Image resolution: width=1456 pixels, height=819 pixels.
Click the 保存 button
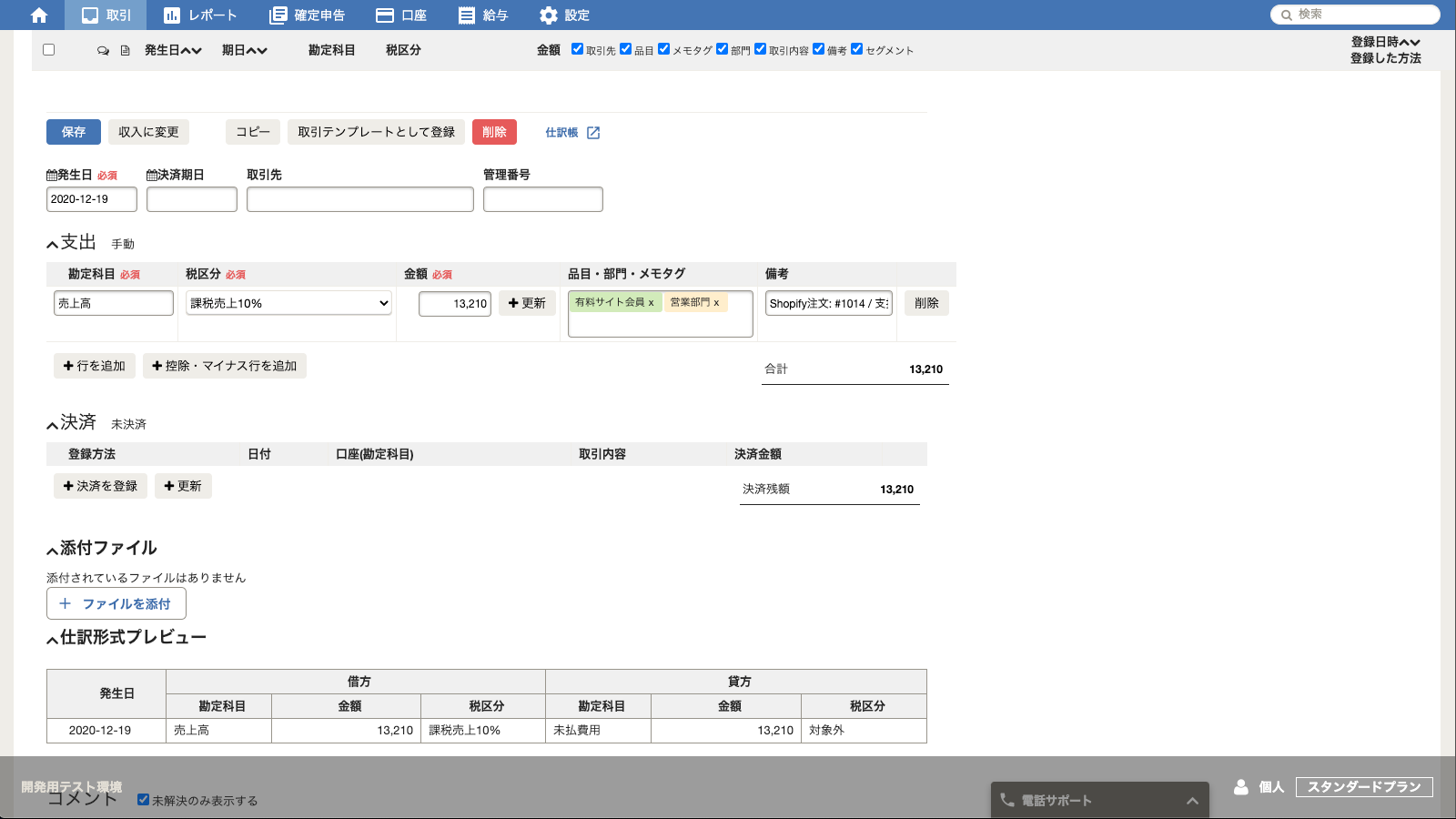pos(73,132)
